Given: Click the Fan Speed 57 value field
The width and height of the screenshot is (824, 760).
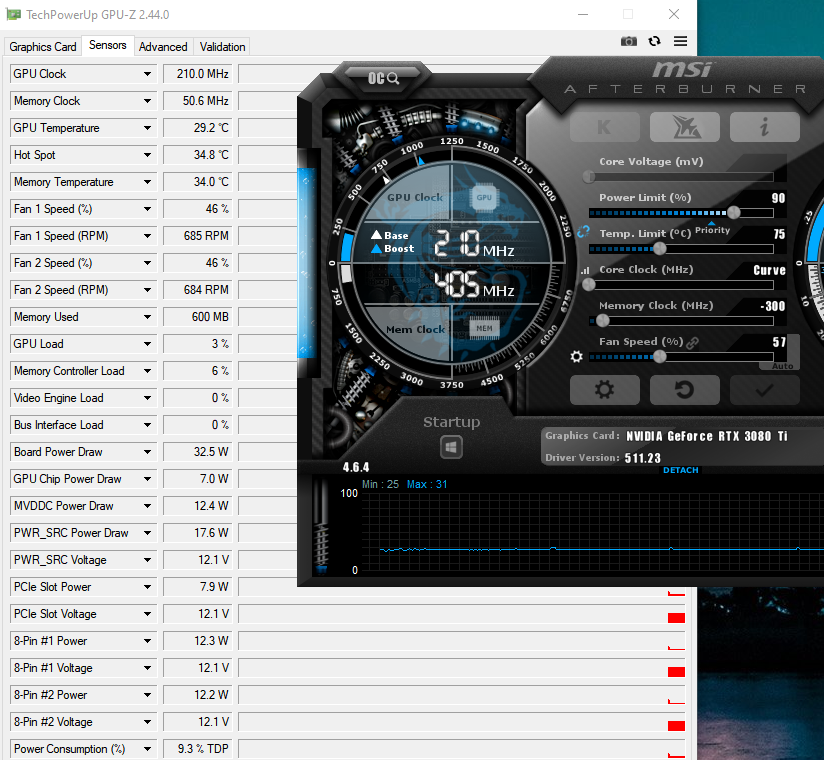Looking at the screenshot, I should [x=779, y=342].
